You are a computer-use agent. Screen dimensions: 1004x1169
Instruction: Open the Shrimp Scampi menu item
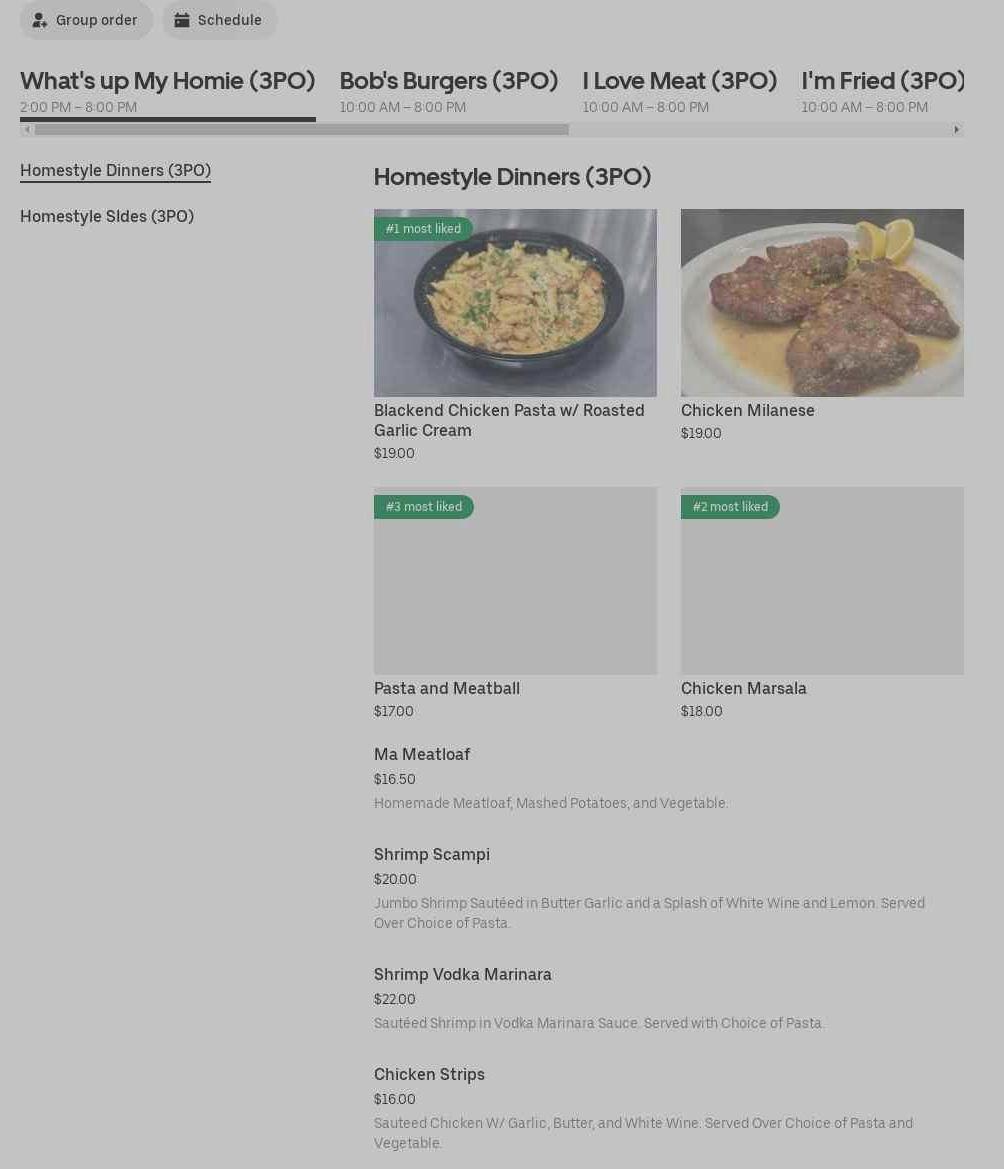point(669,888)
